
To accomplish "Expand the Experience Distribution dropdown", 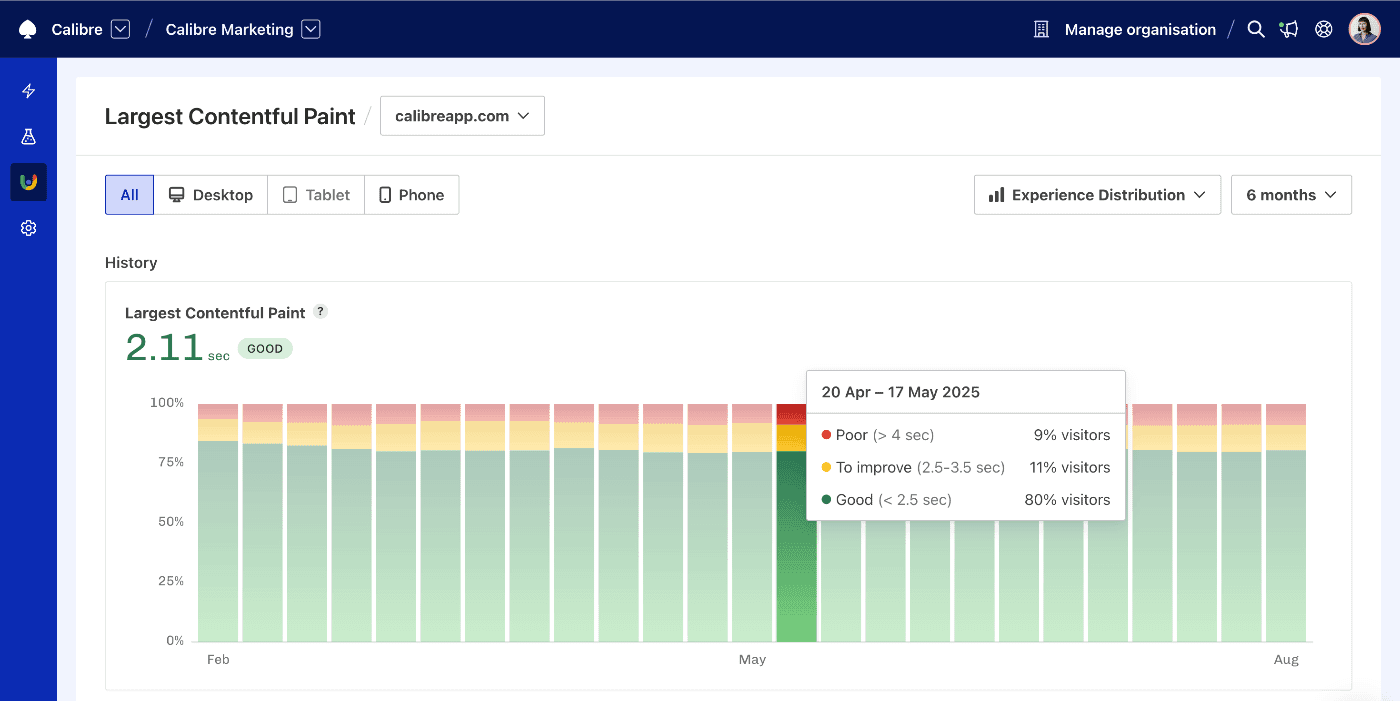I will (1096, 194).
